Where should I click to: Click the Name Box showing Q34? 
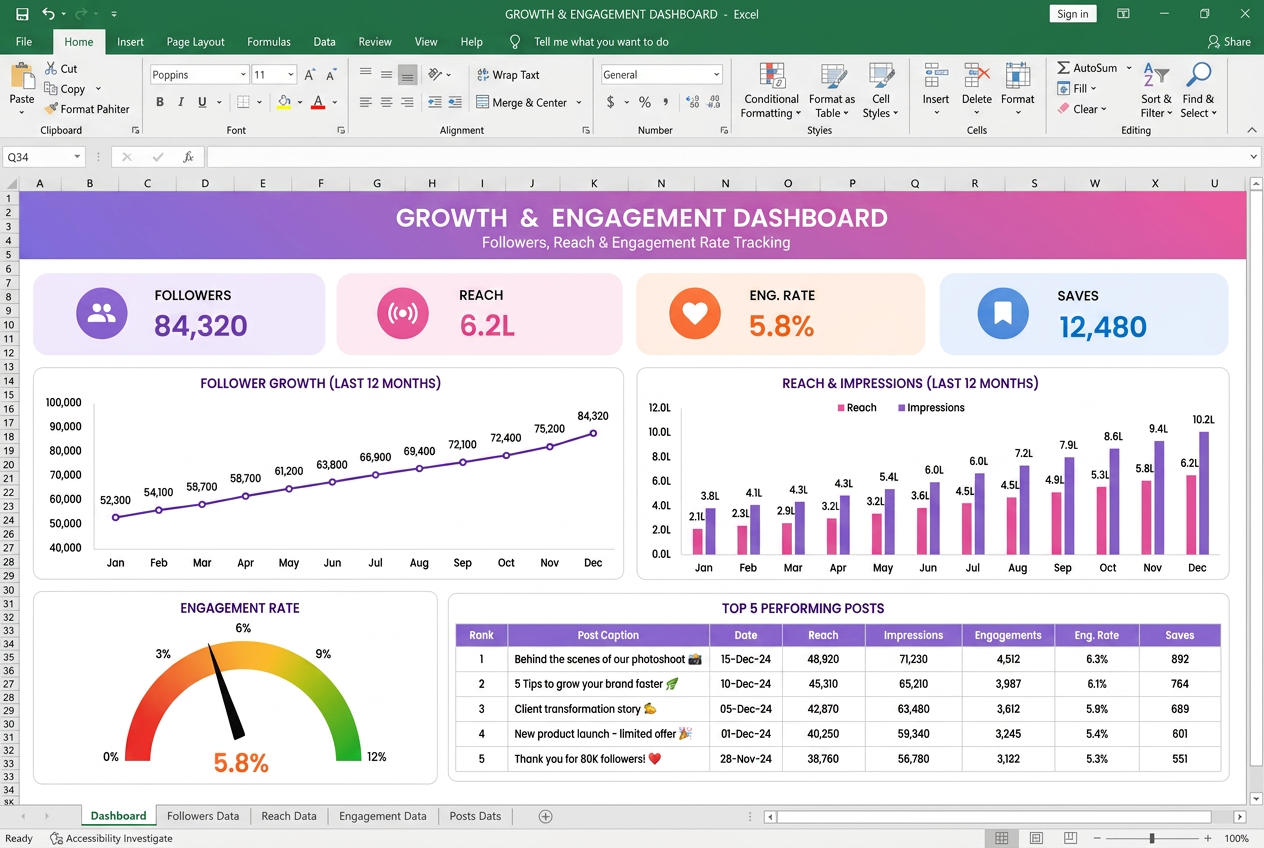(x=44, y=157)
